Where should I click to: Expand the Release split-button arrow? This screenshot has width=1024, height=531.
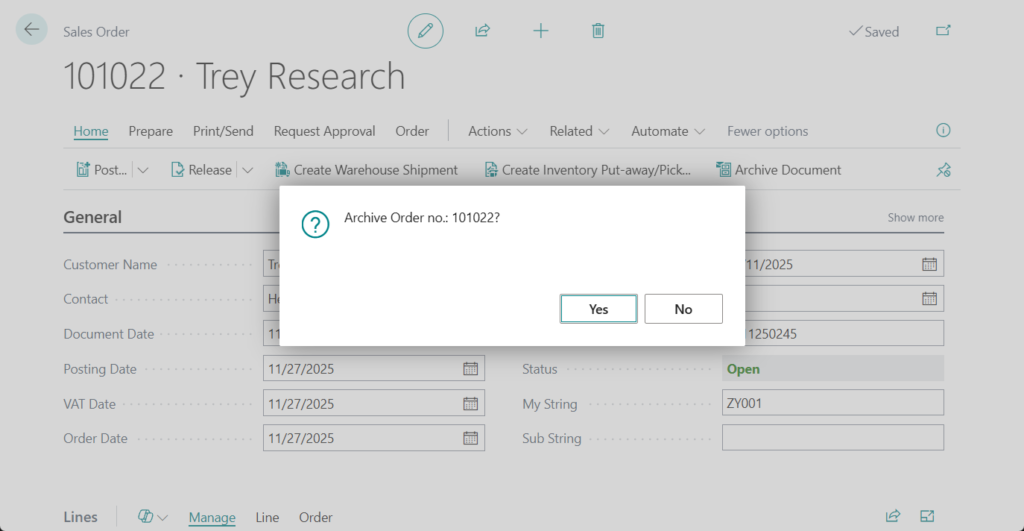248,170
